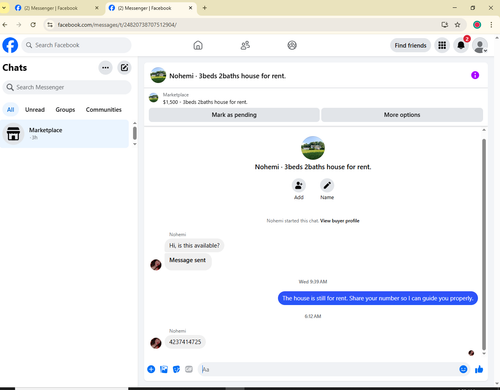Image resolution: width=500 pixels, height=390 pixels.
Task: Click the conversation scroll-up arrow
Action: 484,130
